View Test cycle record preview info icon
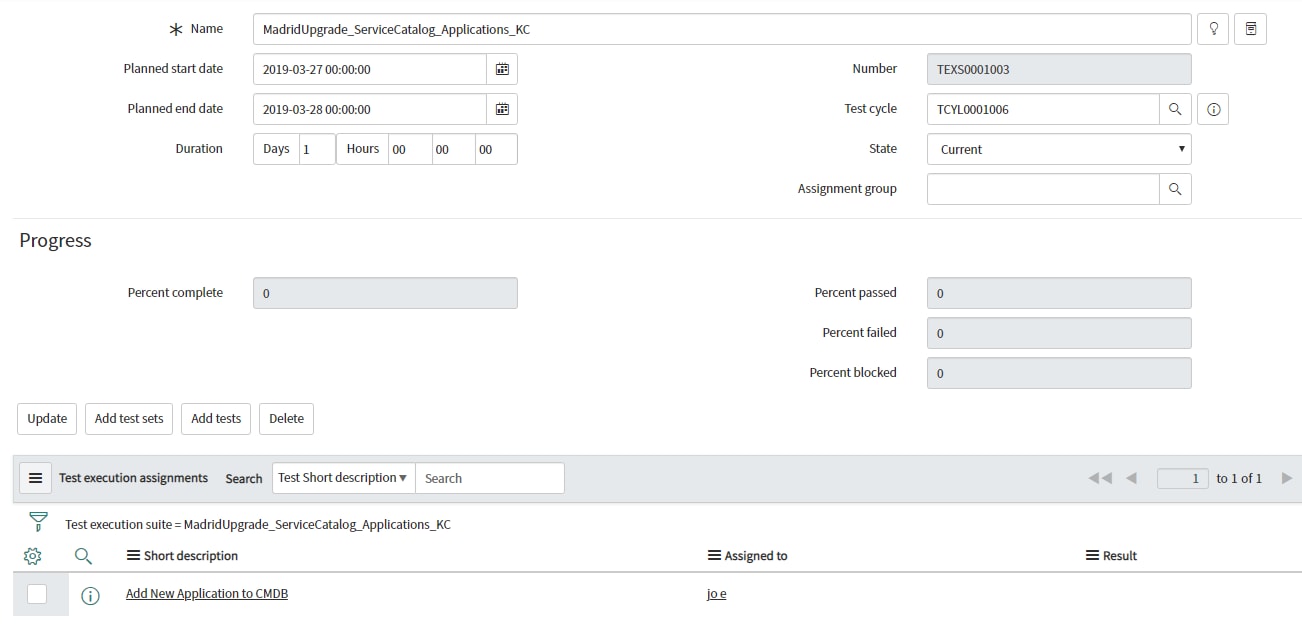This screenshot has height=630, width=1302. [1212, 108]
